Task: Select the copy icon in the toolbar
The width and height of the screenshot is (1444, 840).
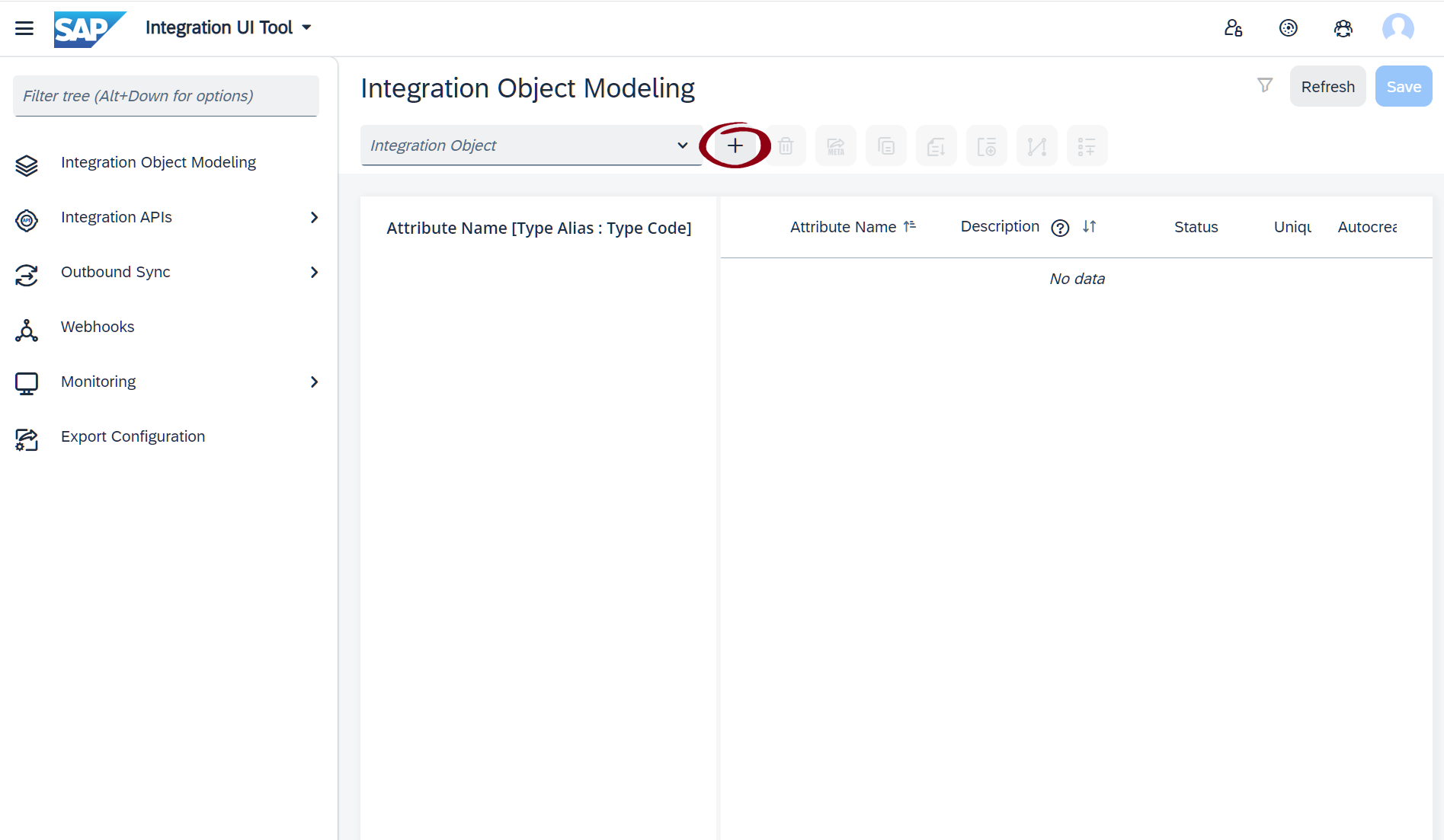Action: [885, 145]
